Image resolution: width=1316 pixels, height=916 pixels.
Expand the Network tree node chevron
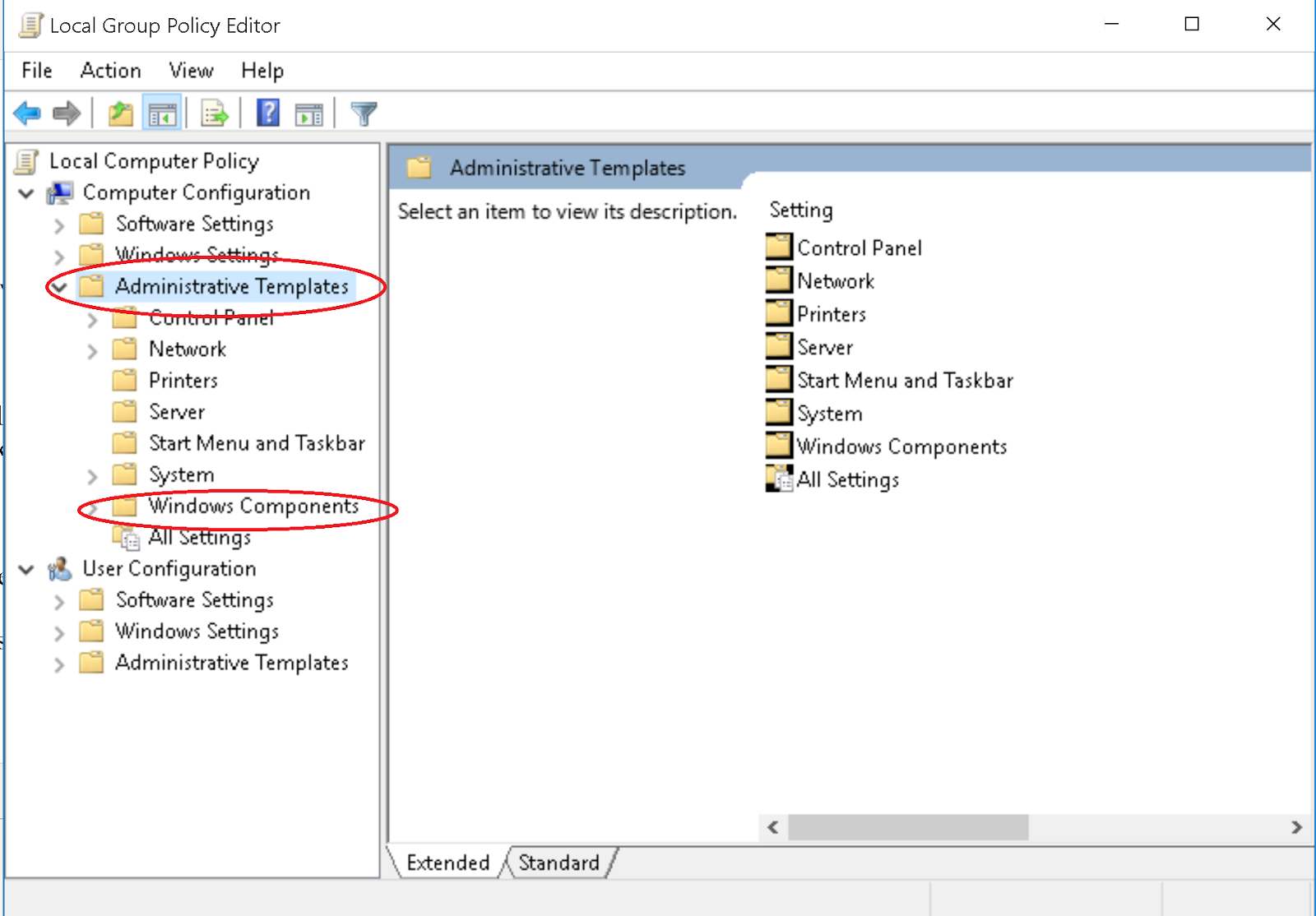pyautogui.click(x=92, y=350)
